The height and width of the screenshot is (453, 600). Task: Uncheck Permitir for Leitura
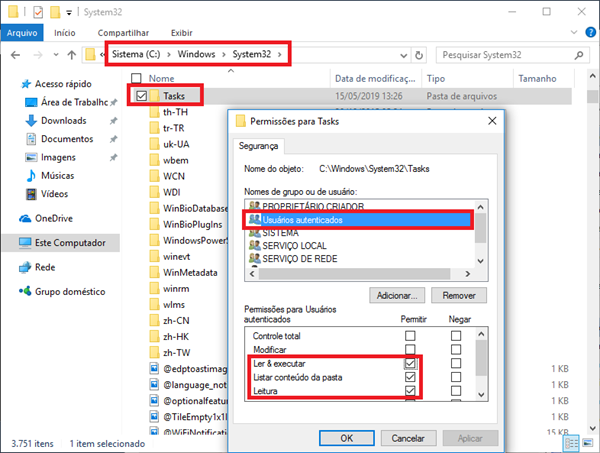click(x=410, y=391)
